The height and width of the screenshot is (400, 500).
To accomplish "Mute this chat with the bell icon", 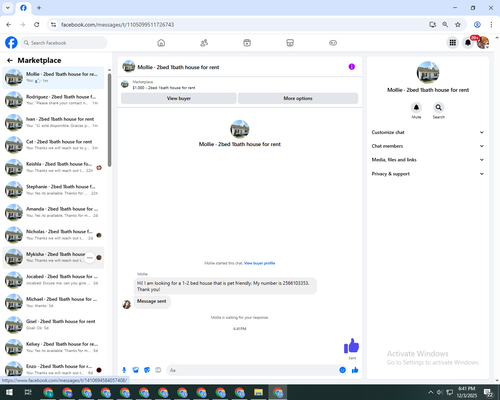I will [416, 107].
